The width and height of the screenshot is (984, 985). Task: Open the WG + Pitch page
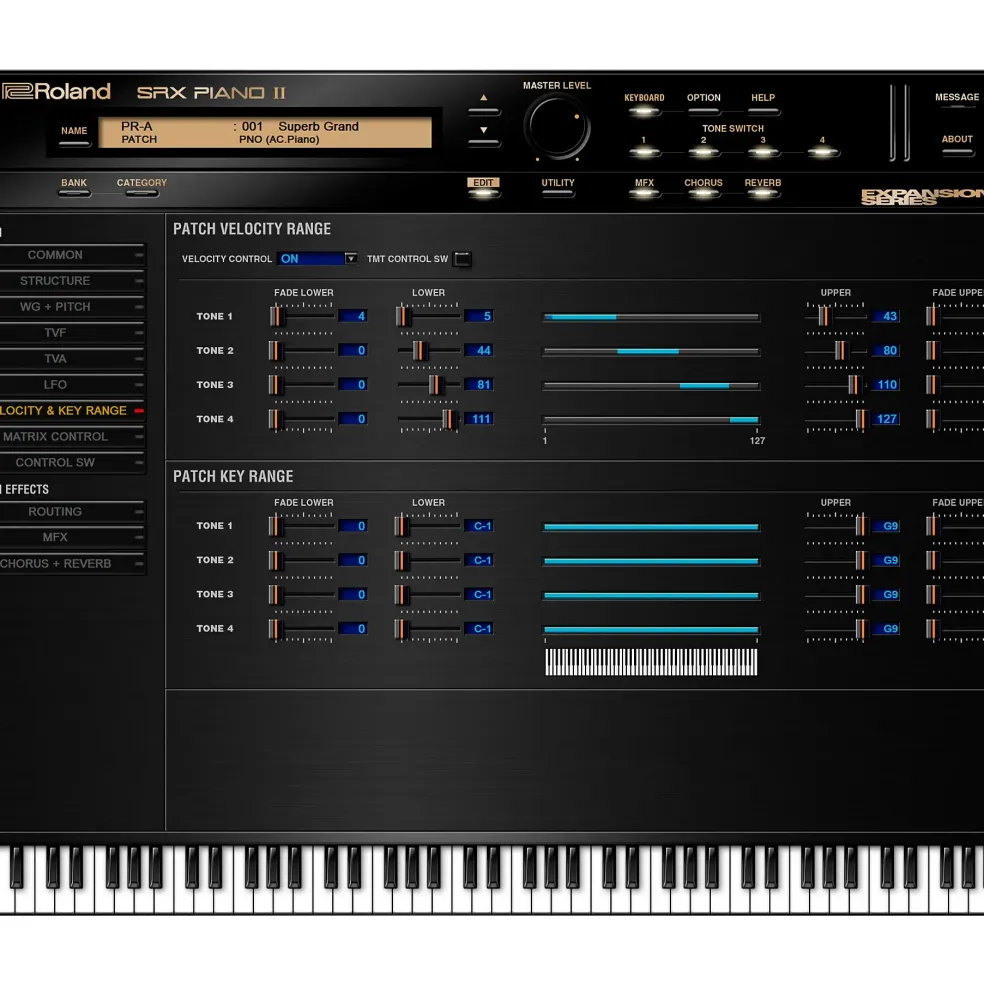(72, 307)
